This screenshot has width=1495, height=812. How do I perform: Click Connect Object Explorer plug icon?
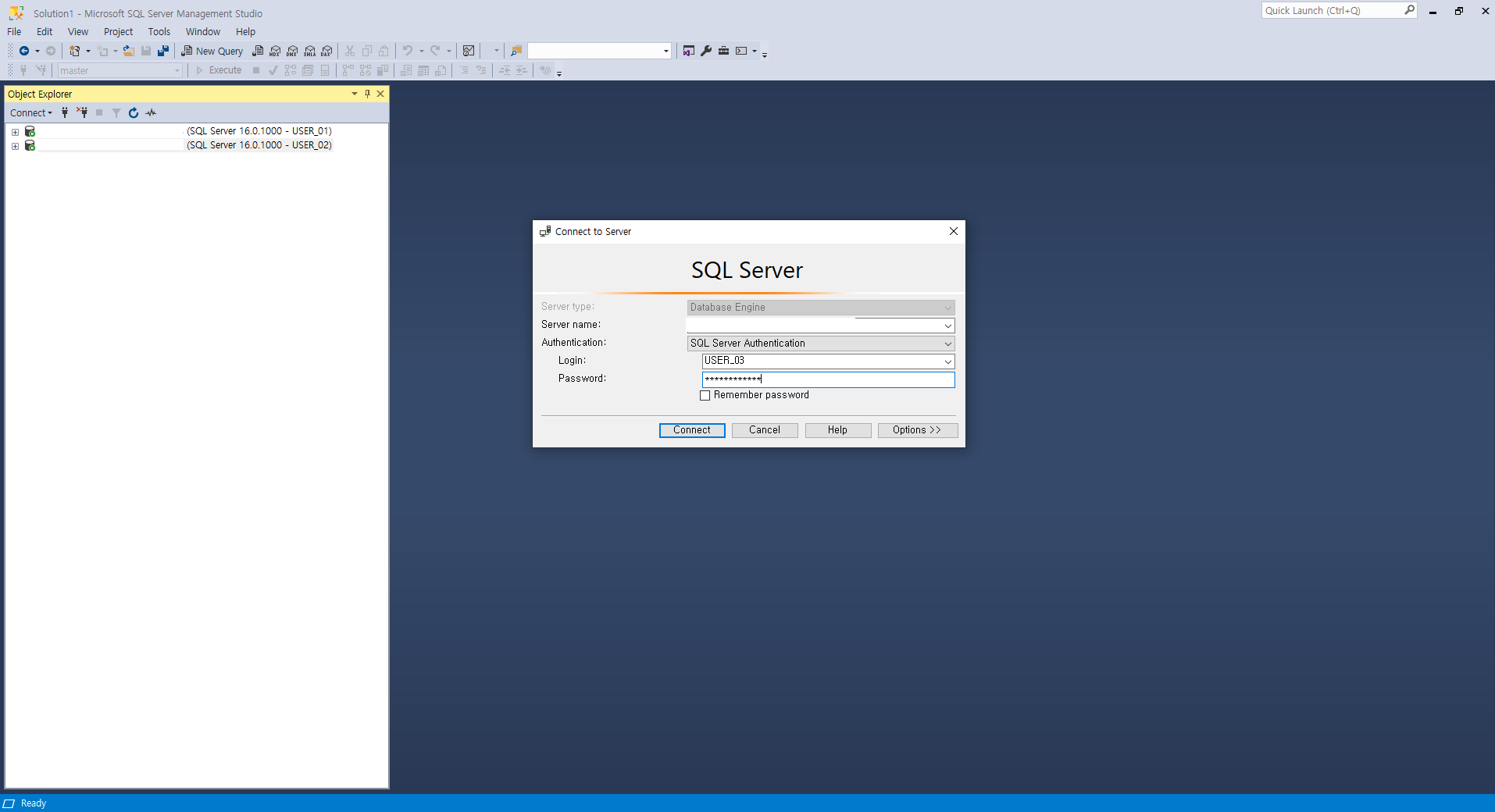coord(65,112)
